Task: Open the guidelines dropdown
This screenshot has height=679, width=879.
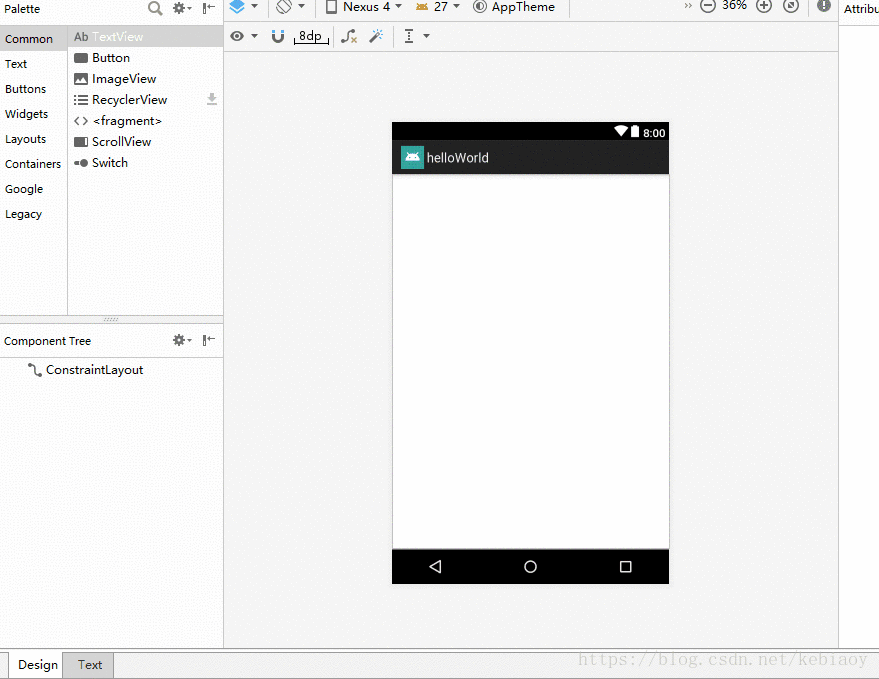Action: pyautogui.click(x=417, y=36)
